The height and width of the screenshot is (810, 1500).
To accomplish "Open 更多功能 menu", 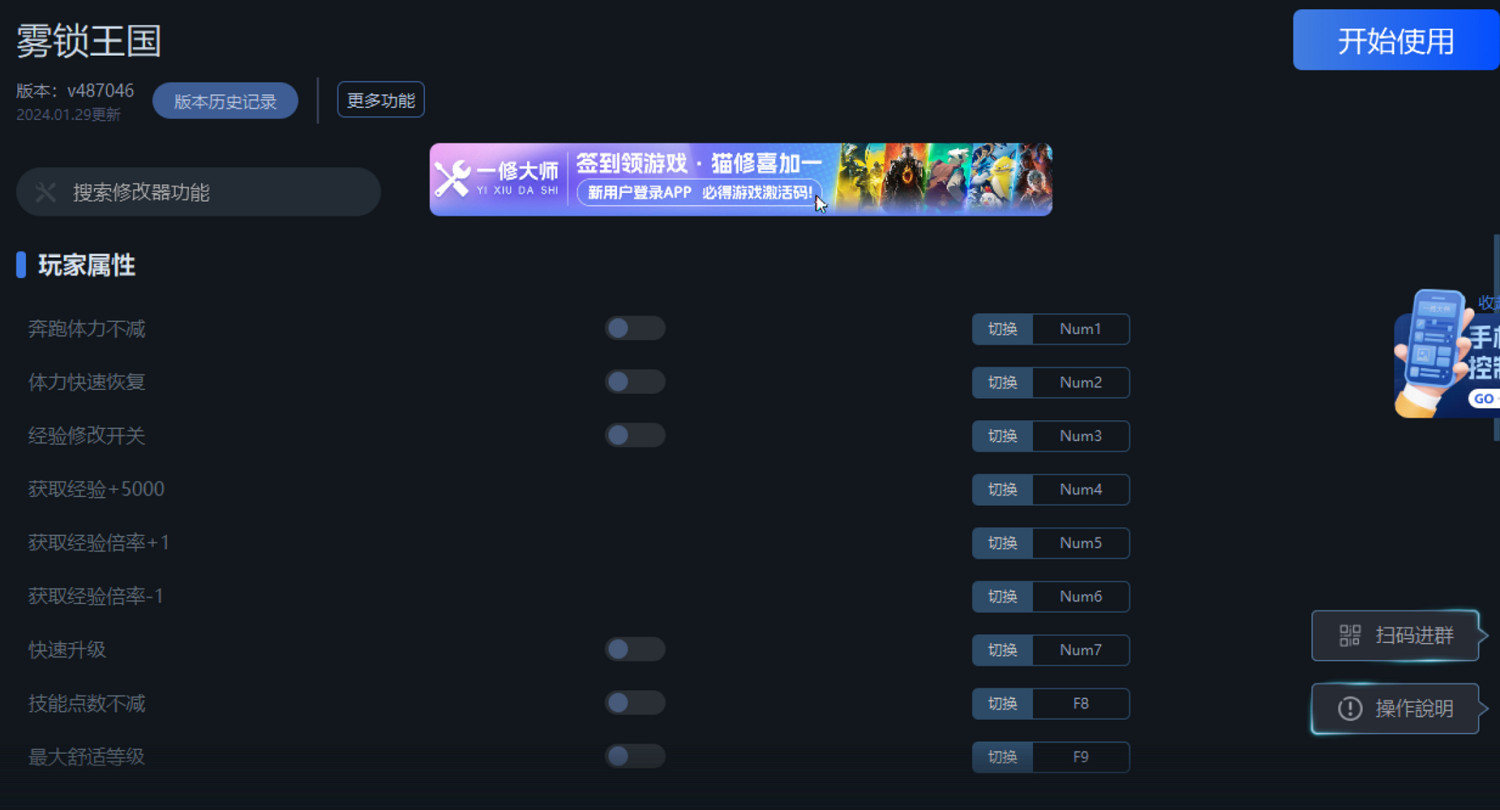I will pyautogui.click(x=381, y=100).
